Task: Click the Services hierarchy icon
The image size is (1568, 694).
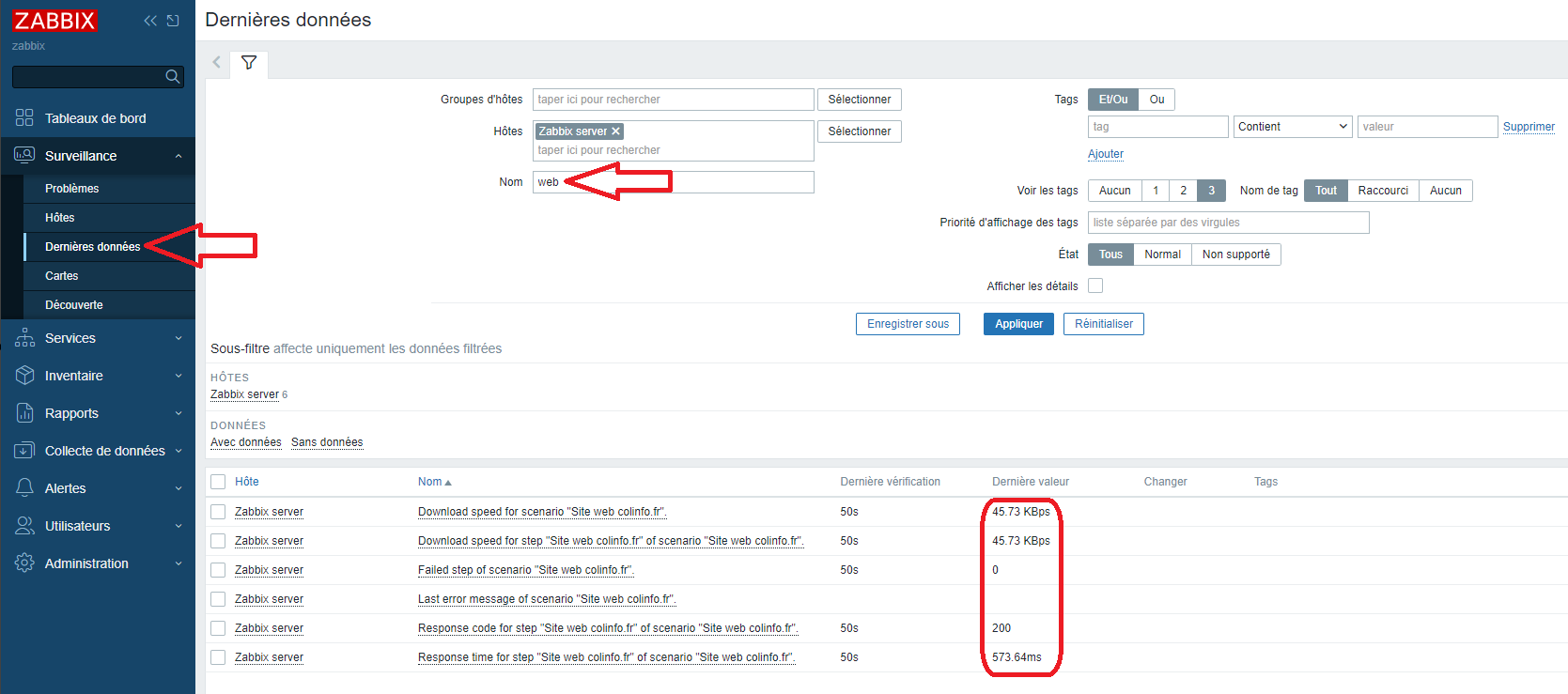Action: [24, 338]
